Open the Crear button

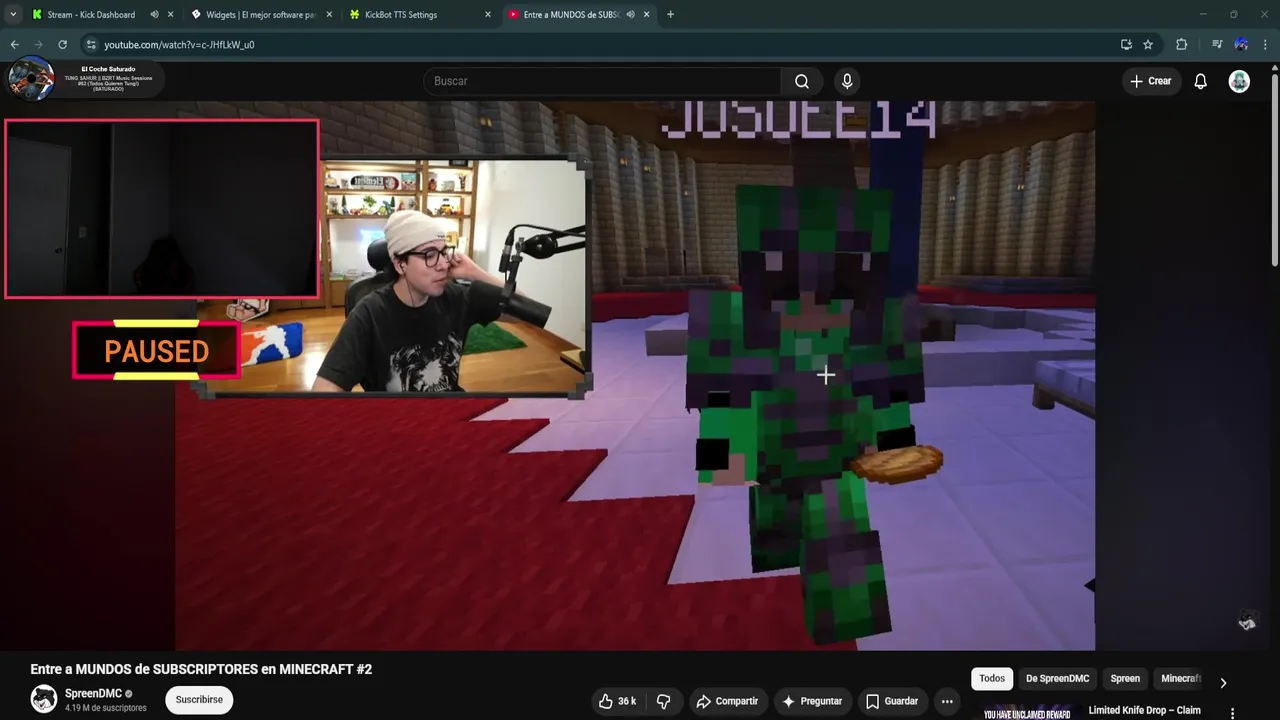click(x=1151, y=81)
